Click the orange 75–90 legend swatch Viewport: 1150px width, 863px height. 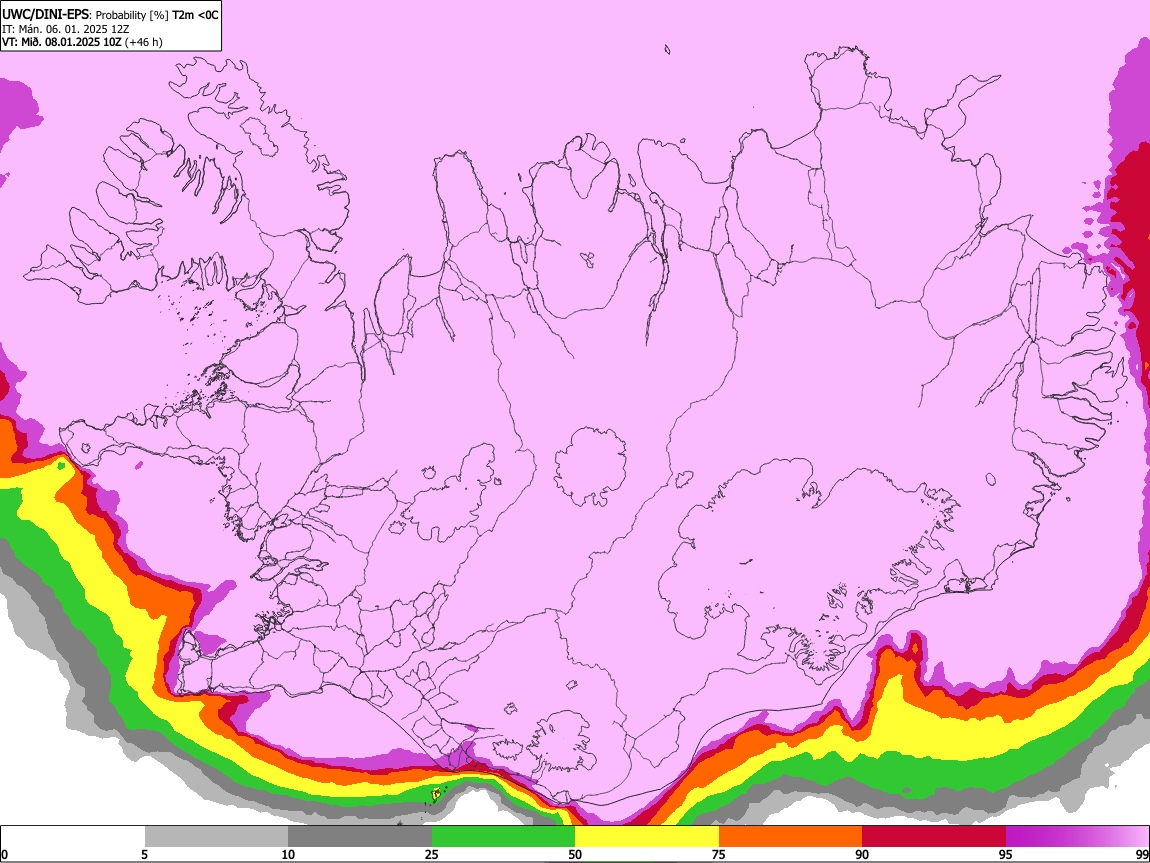click(x=791, y=837)
